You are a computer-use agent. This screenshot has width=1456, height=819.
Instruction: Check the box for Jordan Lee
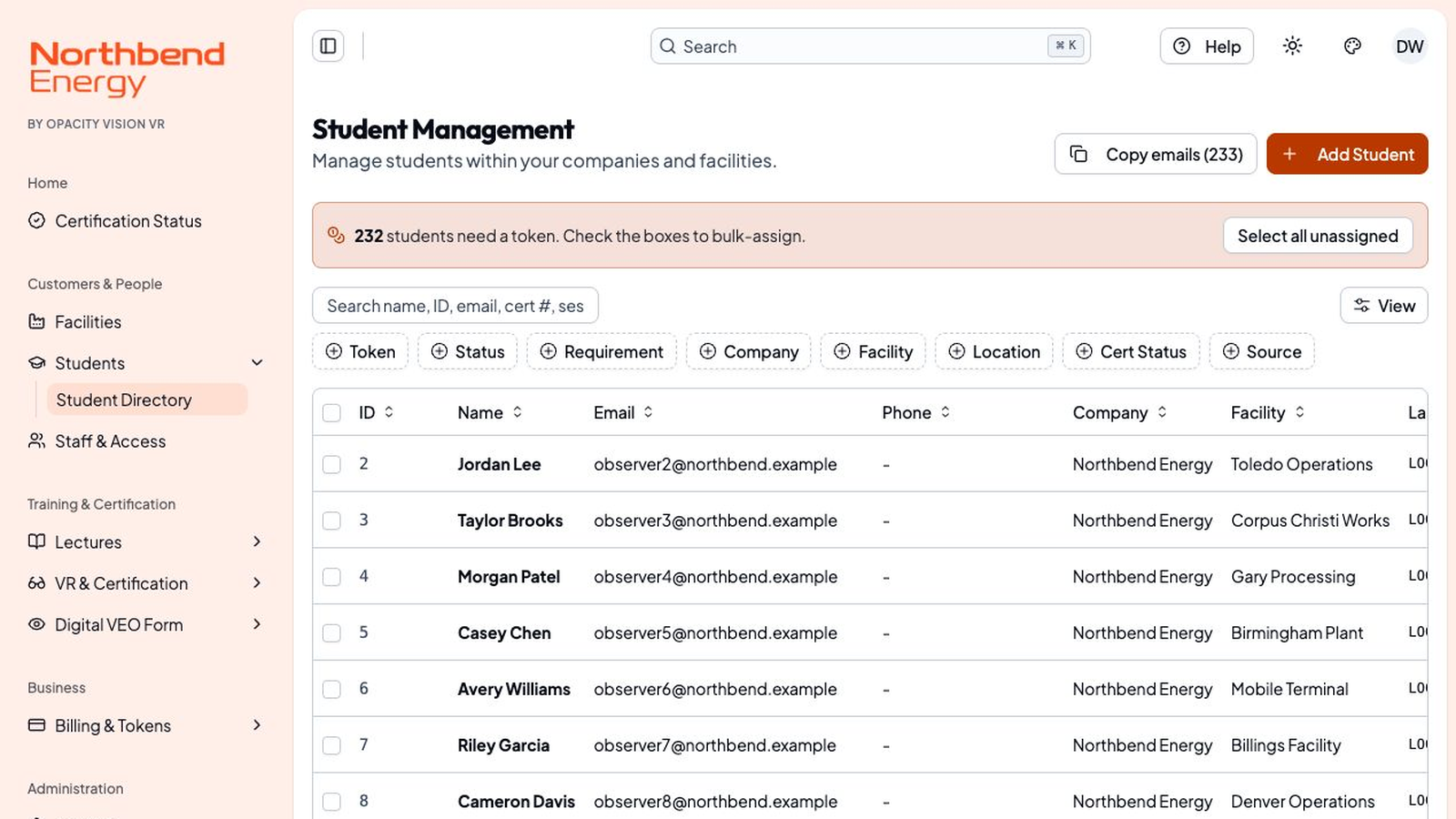click(332, 464)
